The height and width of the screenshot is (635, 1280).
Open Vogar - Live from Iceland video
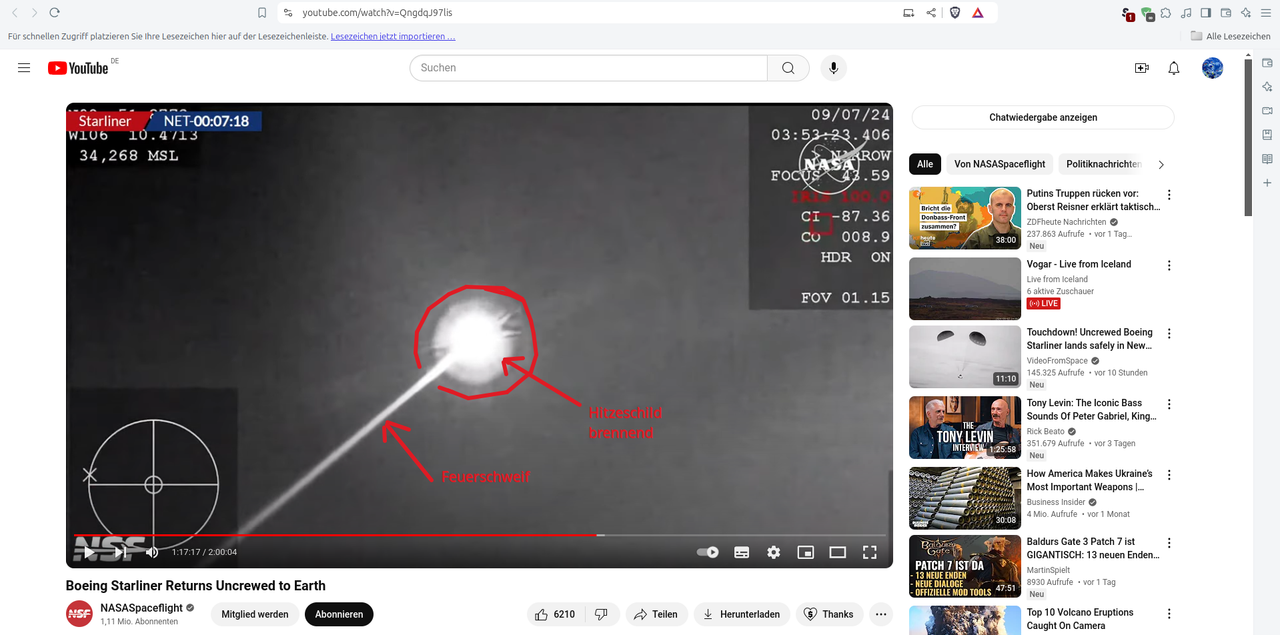[964, 289]
